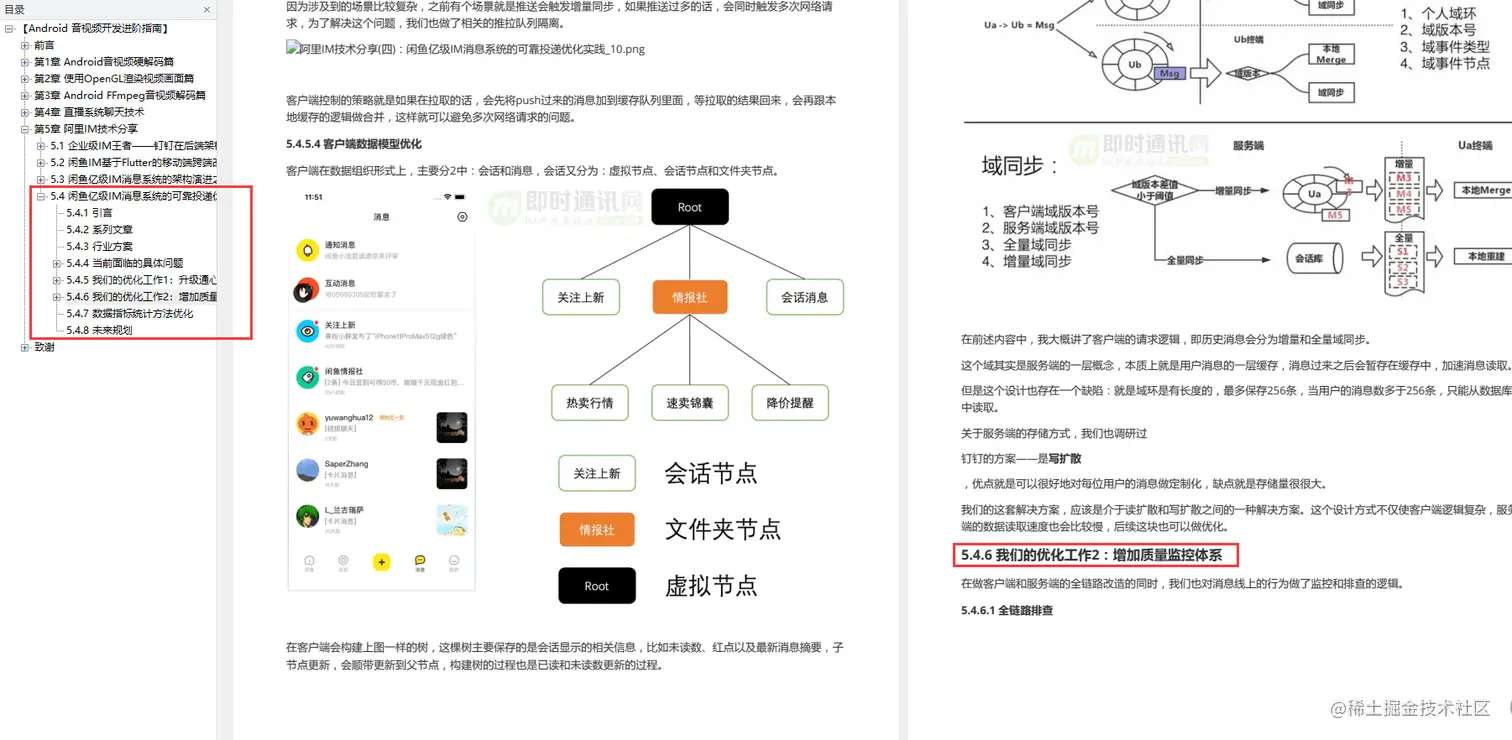Jump to 5.4.7 数据指标统计方法优化
Image resolution: width=1512 pixels, height=740 pixels.
[x=130, y=313]
